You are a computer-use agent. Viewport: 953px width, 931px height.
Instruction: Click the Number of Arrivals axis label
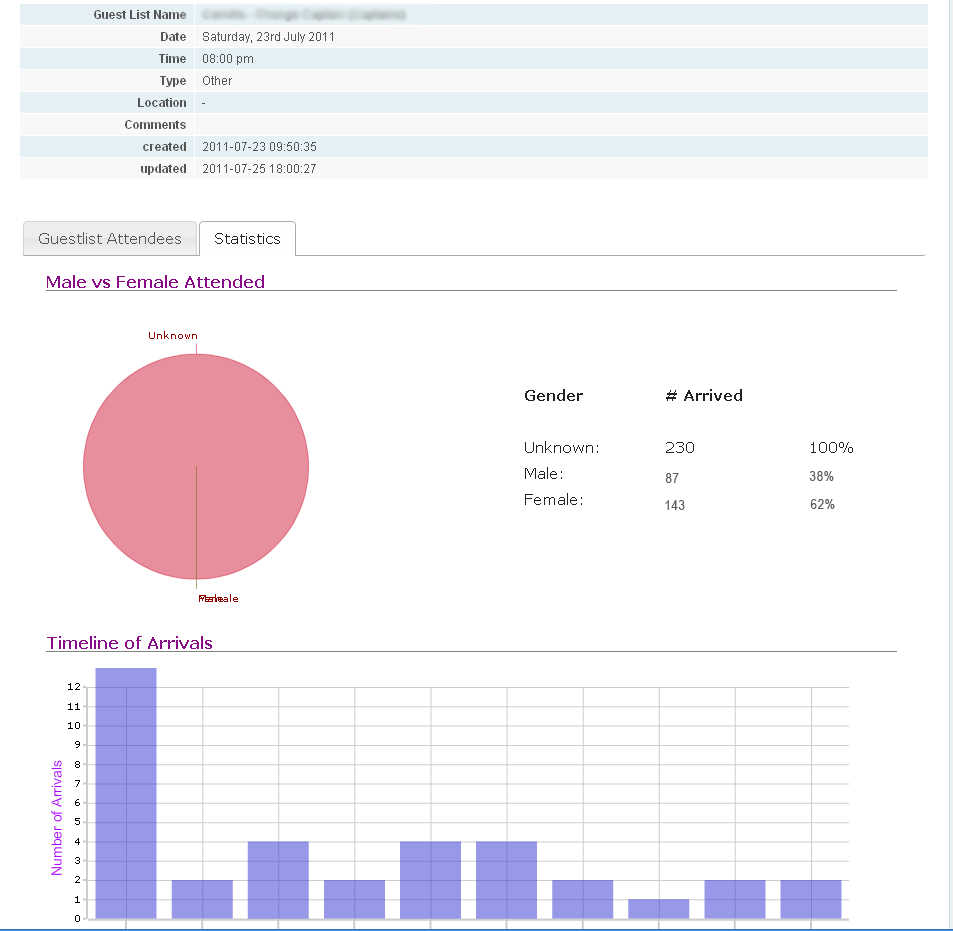click(57, 817)
